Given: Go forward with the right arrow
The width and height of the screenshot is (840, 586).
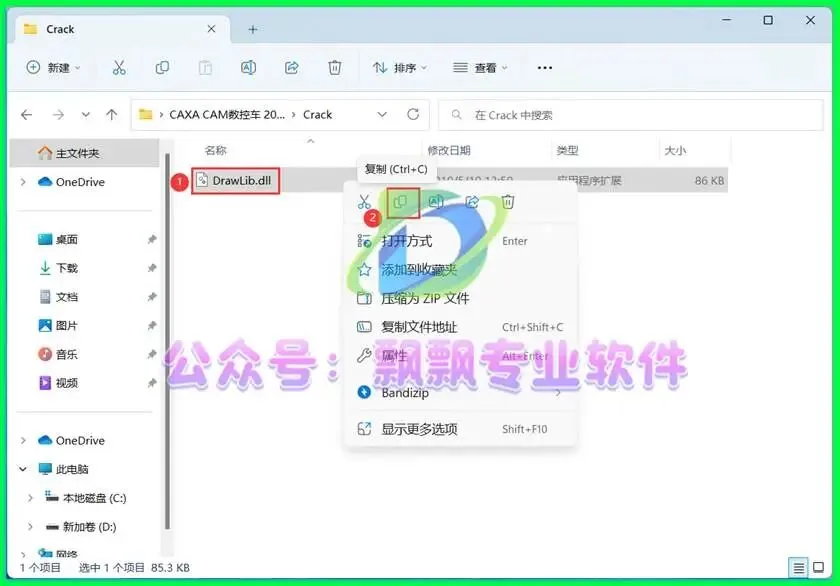Looking at the screenshot, I should pos(58,115).
